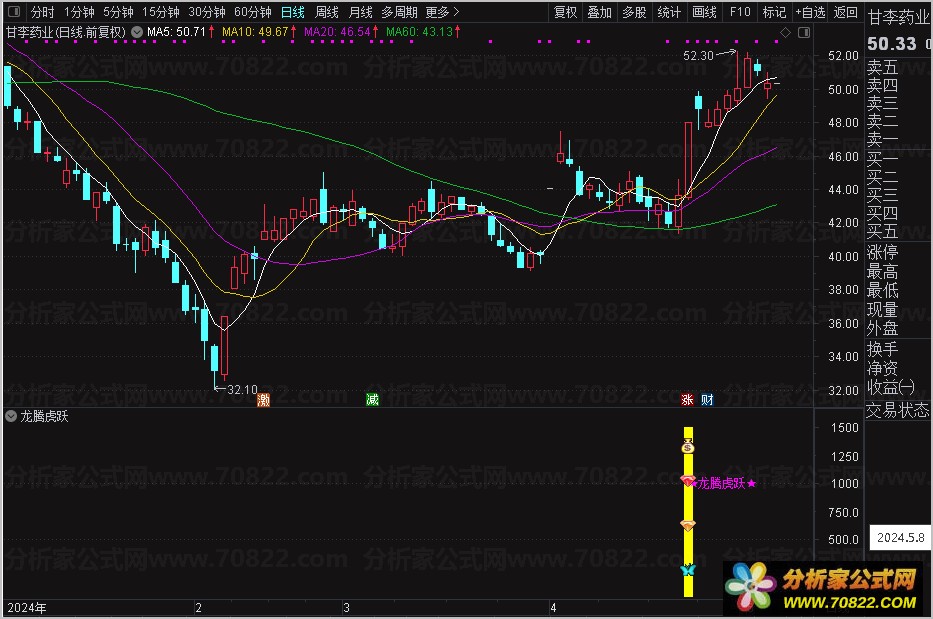Expand the 更多 periods menu

pos(443,12)
